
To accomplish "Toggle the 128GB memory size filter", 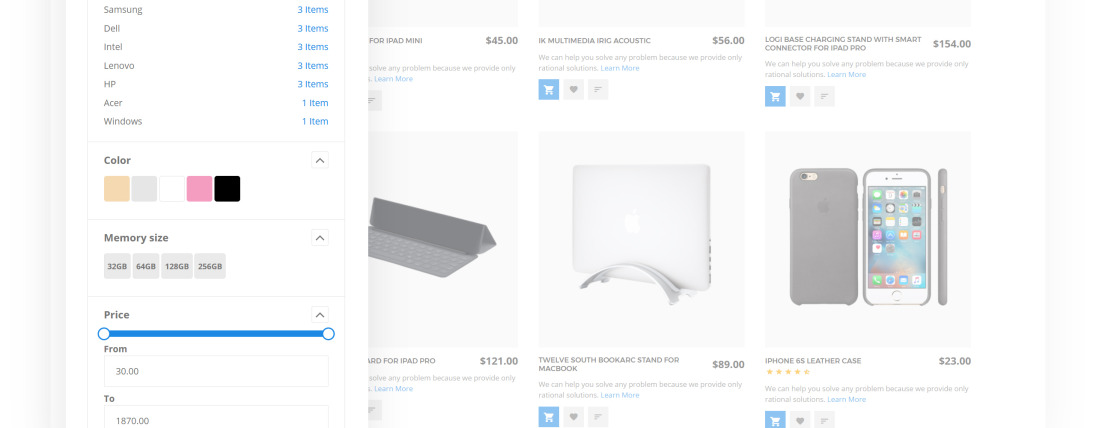I will pyautogui.click(x=177, y=266).
